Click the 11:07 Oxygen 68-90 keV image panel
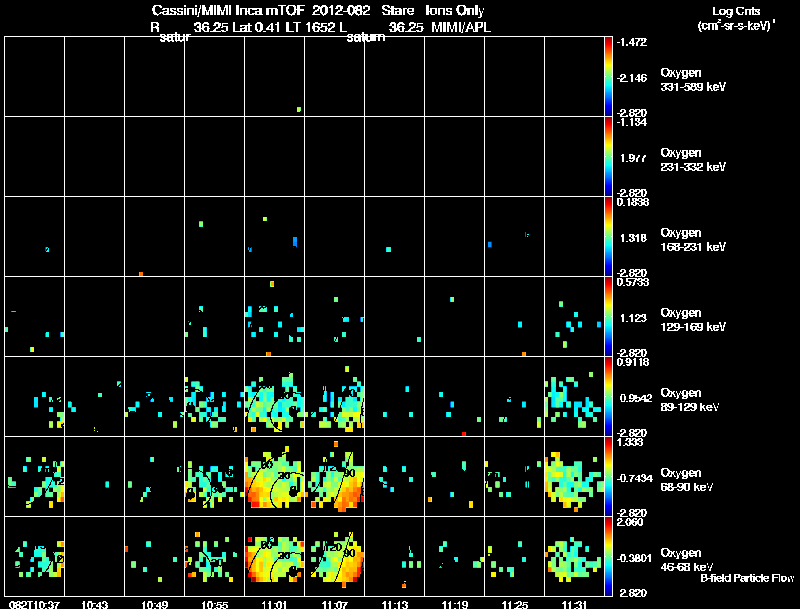The width and height of the screenshot is (800, 609). 335,476
